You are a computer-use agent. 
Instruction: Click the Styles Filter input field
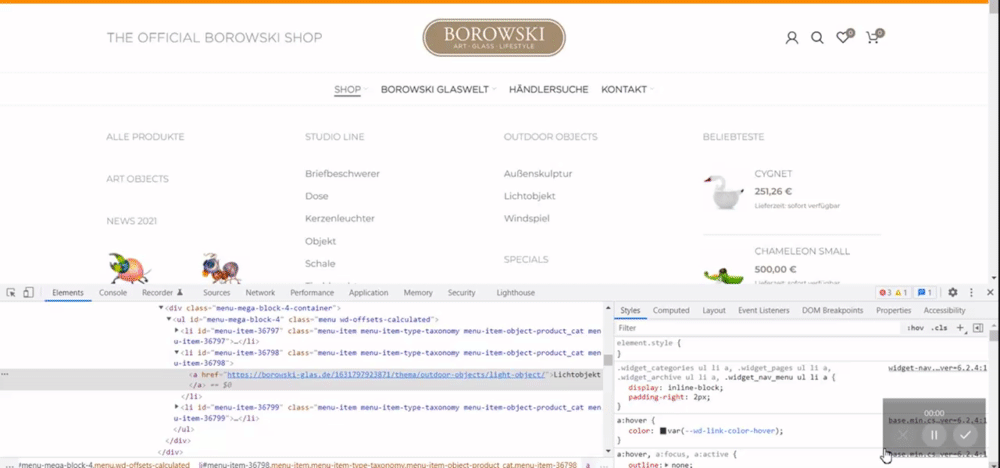pyautogui.click(x=757, y=328)
